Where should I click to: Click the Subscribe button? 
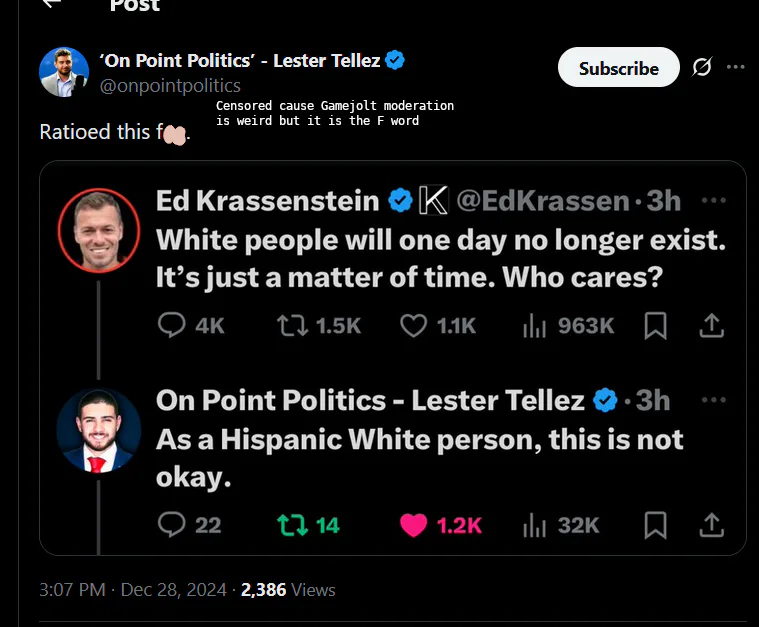618,68
